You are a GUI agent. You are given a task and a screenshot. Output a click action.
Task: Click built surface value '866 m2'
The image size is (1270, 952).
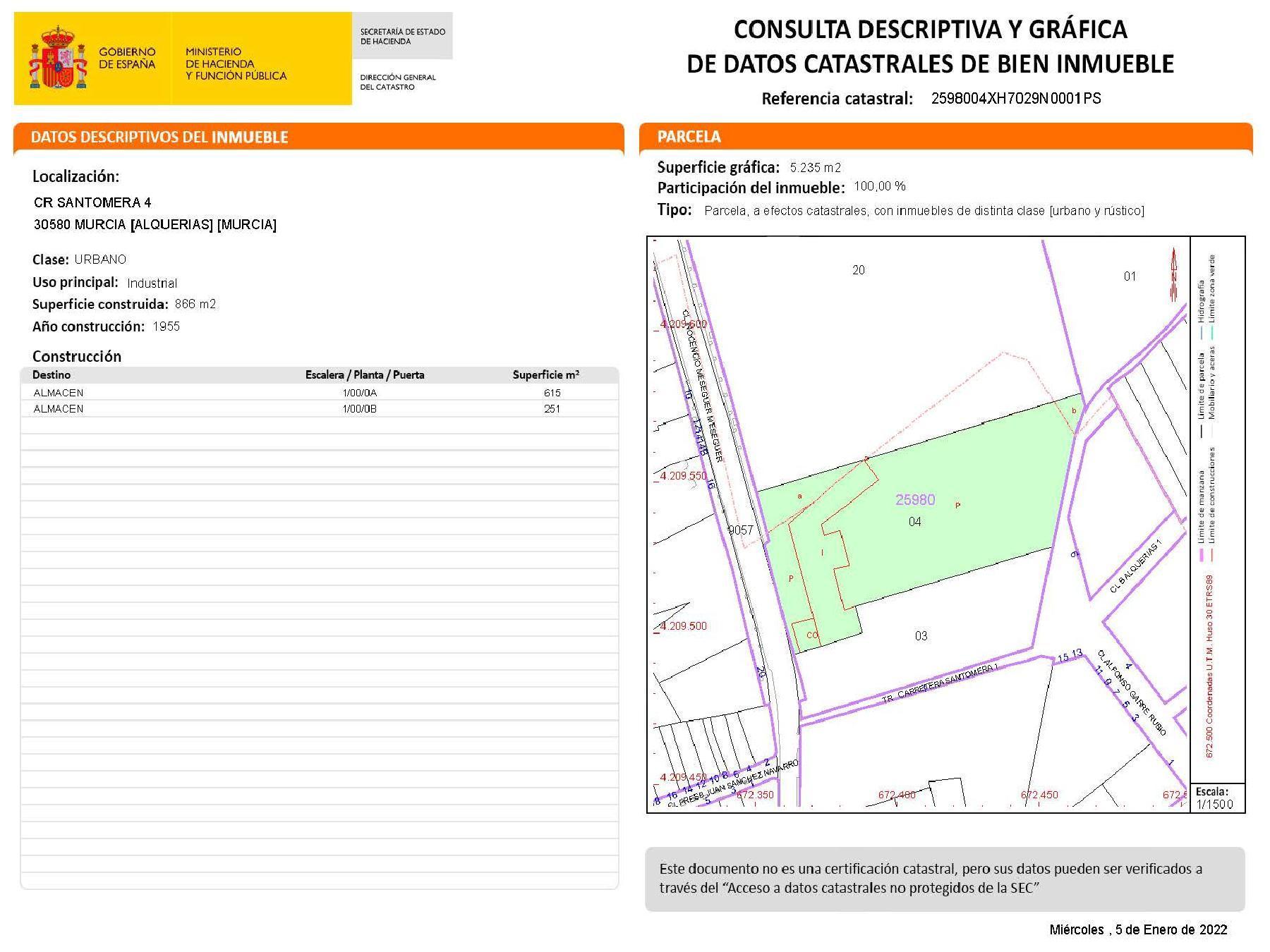(195, 304)
